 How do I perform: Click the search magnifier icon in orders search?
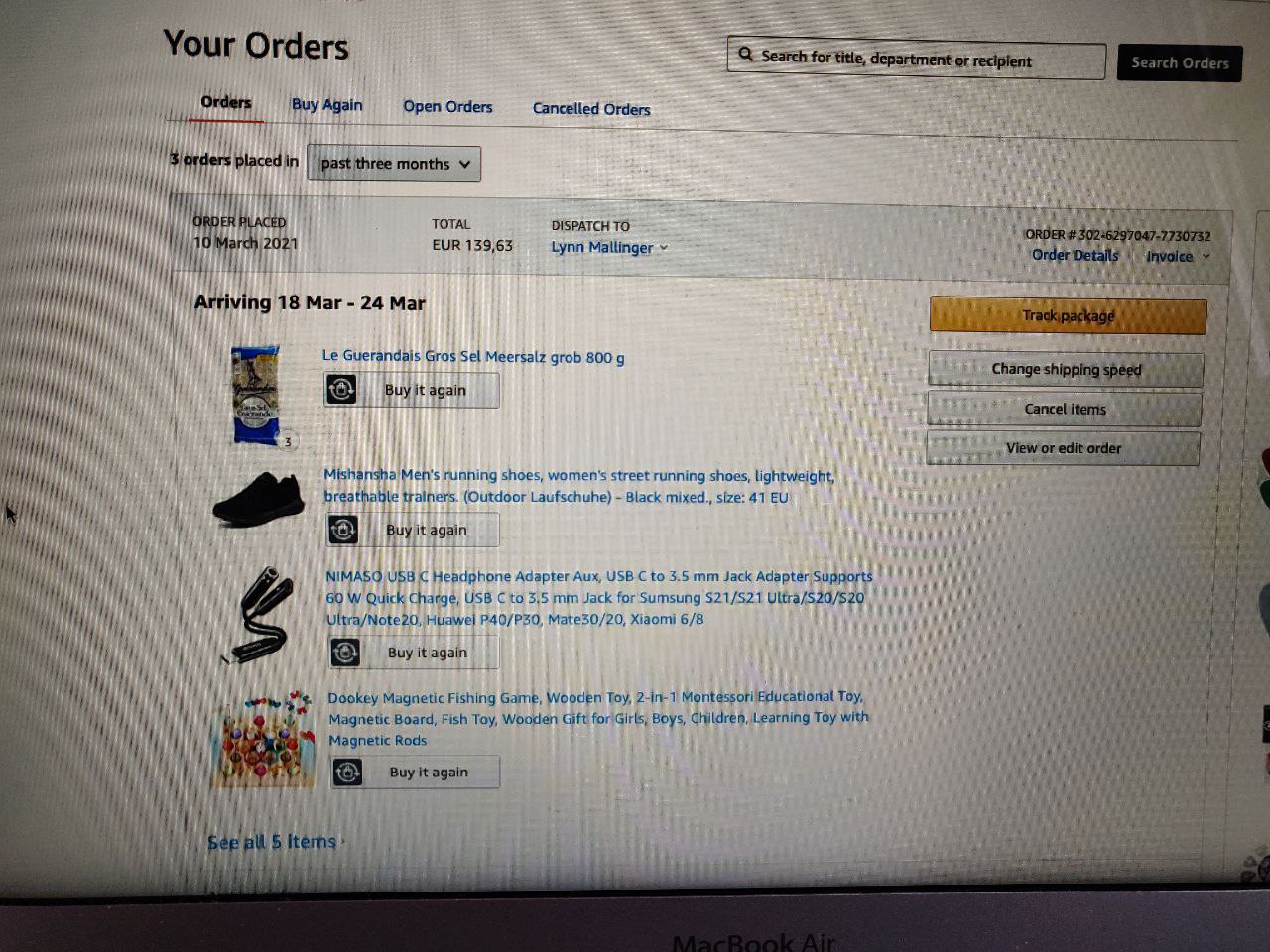pyautogui.click(x=746, y=55)
